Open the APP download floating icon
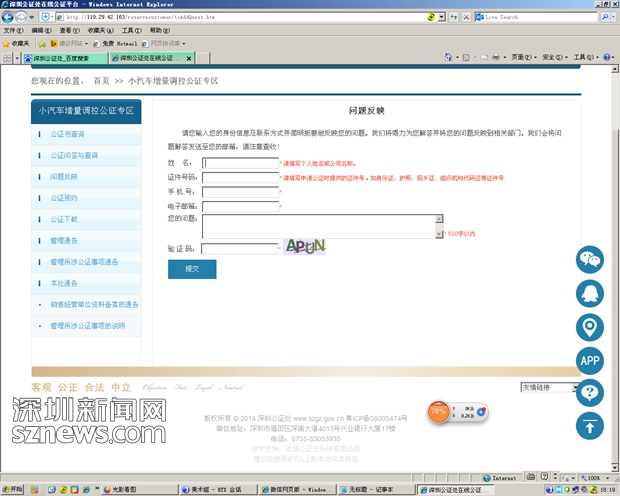 pos(590,360)
